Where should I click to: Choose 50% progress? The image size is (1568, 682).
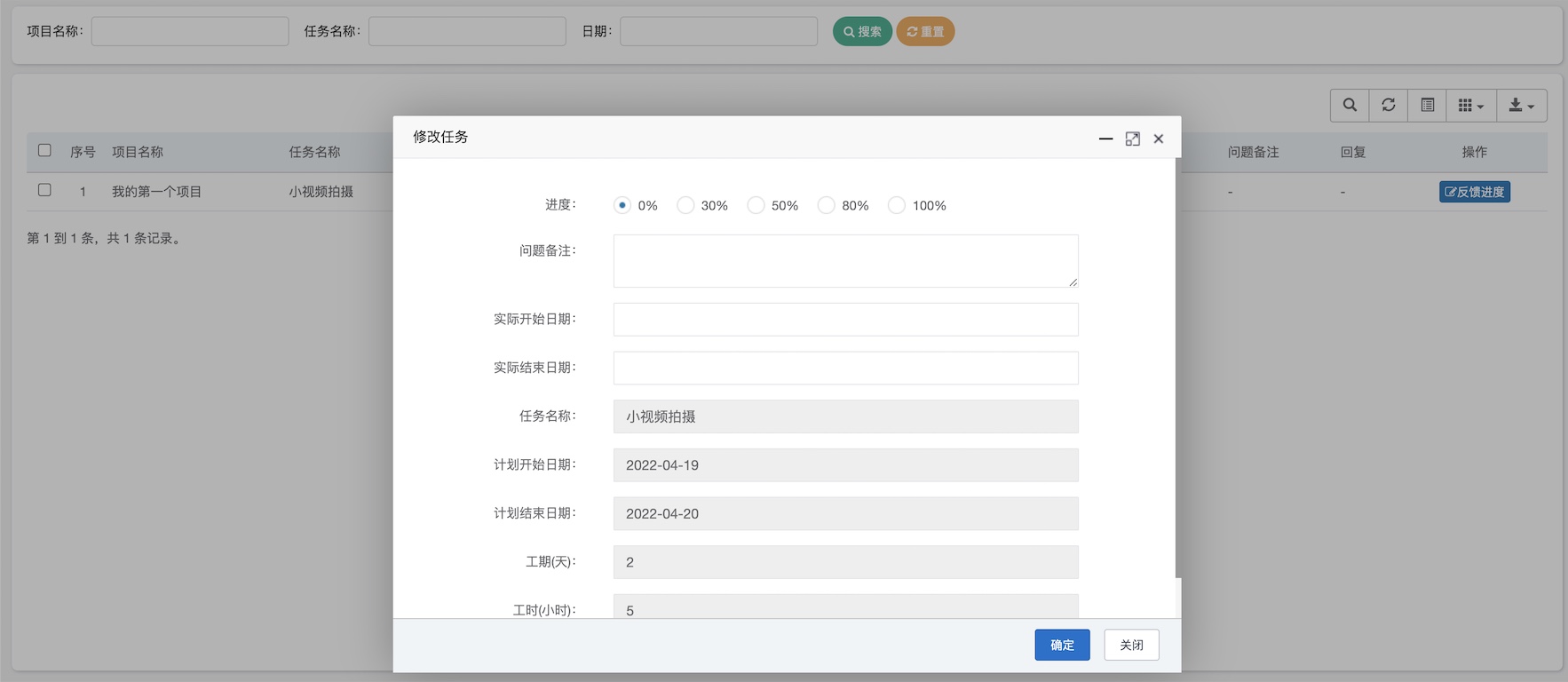coord(756,205)
